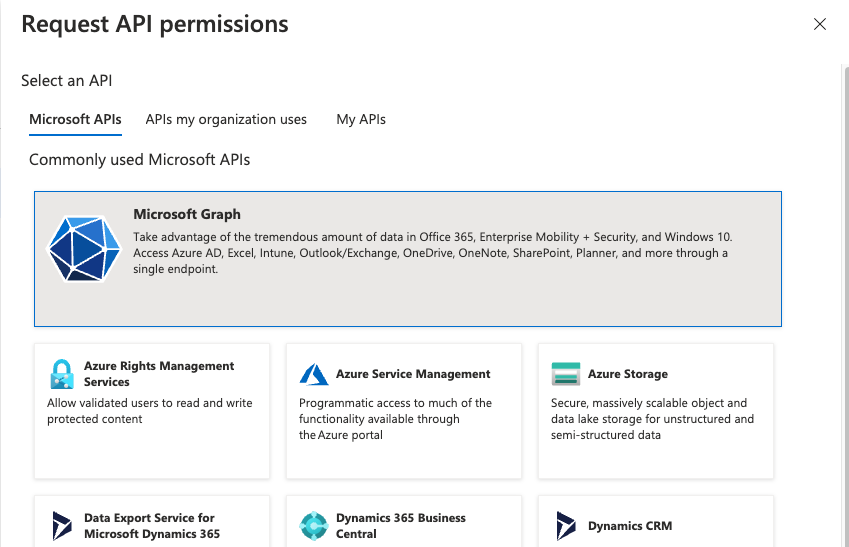Select the Azure Storage title

pyautogui.click(x=628, y=374)
